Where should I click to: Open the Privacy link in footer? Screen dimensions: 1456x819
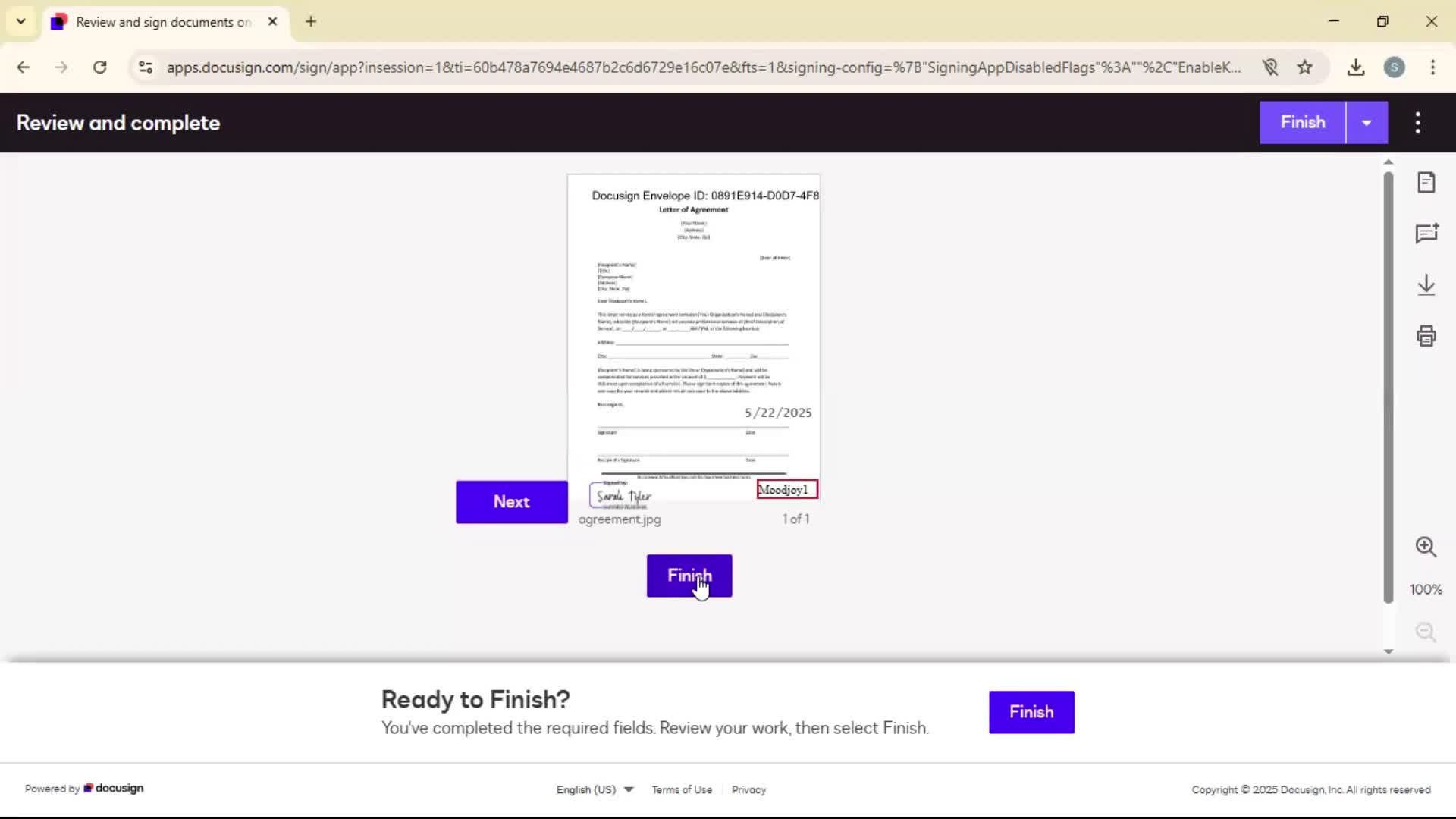pos(748,789)
